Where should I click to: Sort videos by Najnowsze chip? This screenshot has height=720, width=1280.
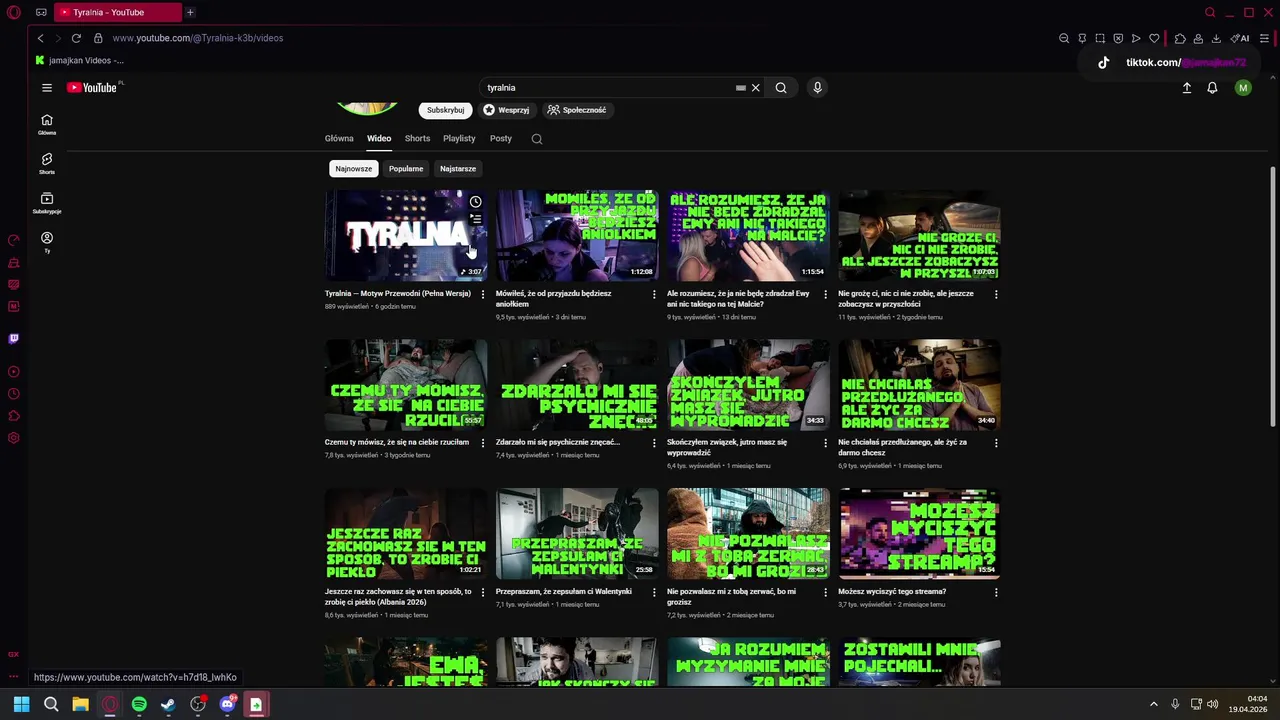354,169
